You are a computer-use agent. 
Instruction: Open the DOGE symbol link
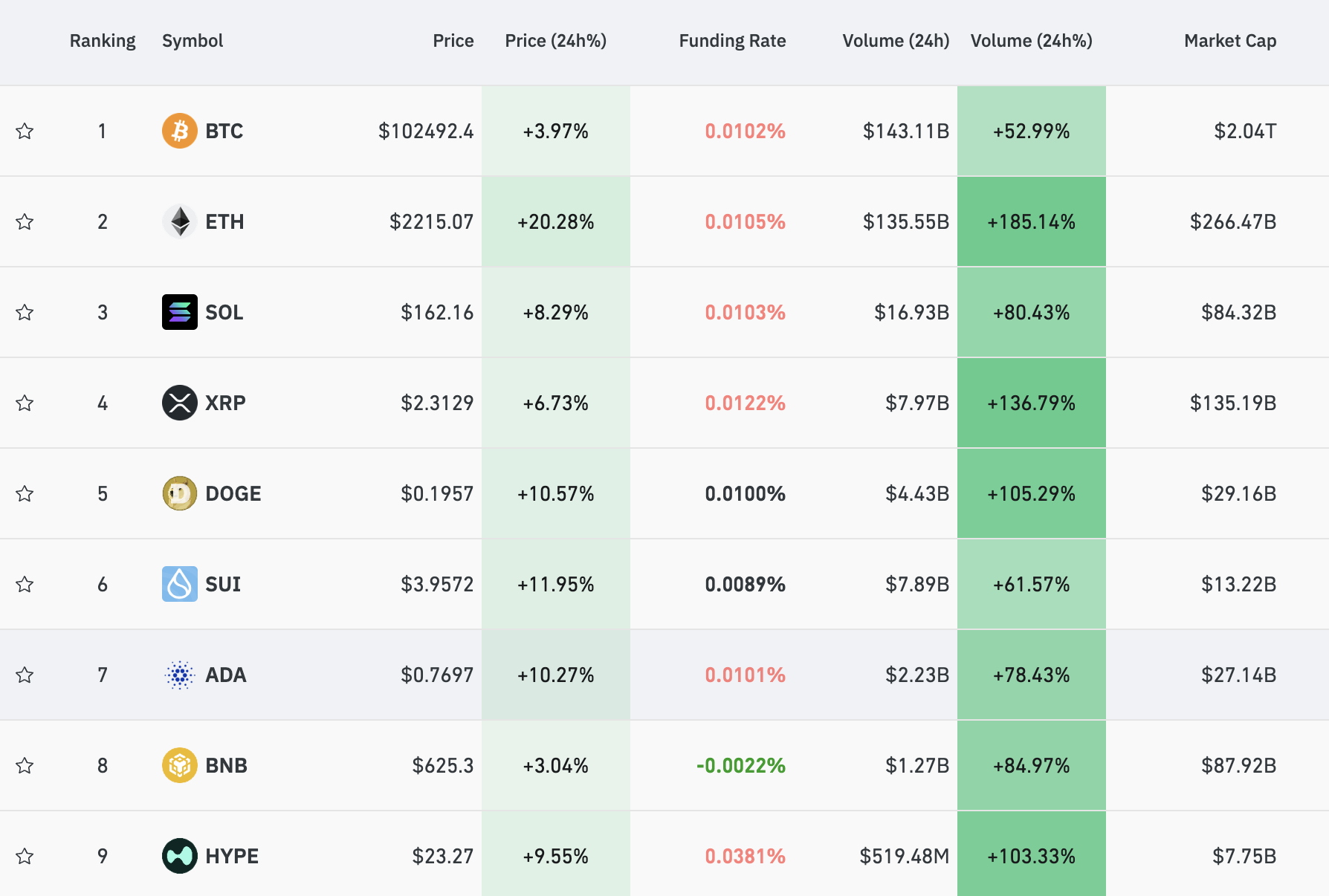[233, 493]
